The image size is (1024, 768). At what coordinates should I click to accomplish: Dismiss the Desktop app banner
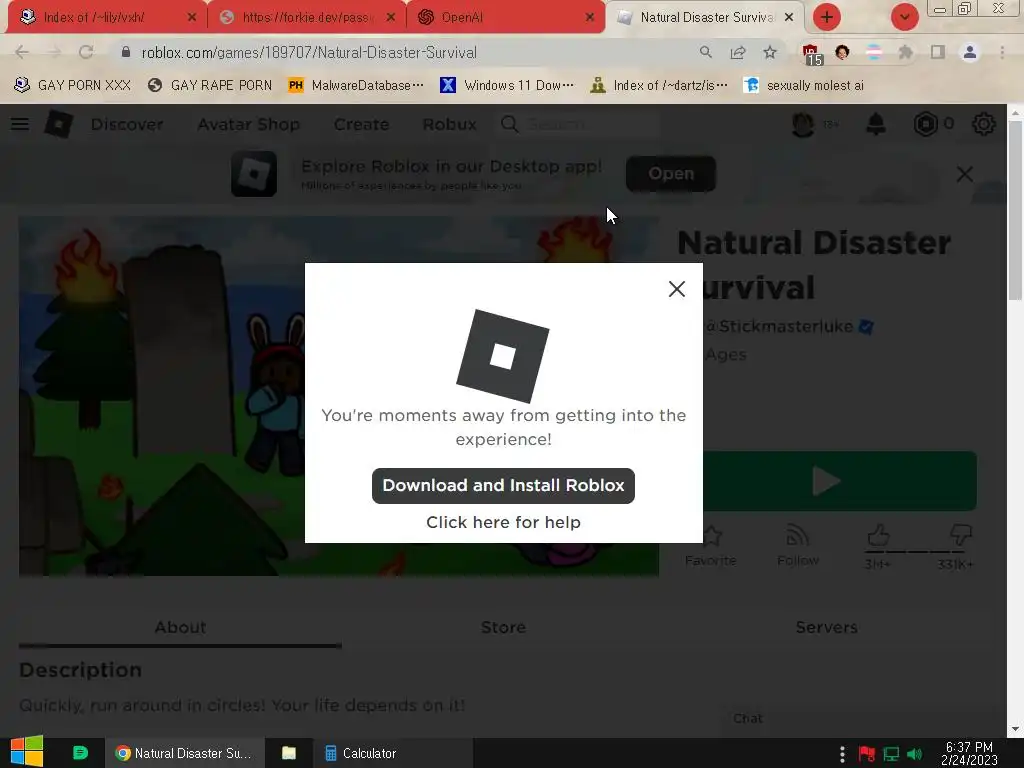pyautogui.click(x=965, y=174)
